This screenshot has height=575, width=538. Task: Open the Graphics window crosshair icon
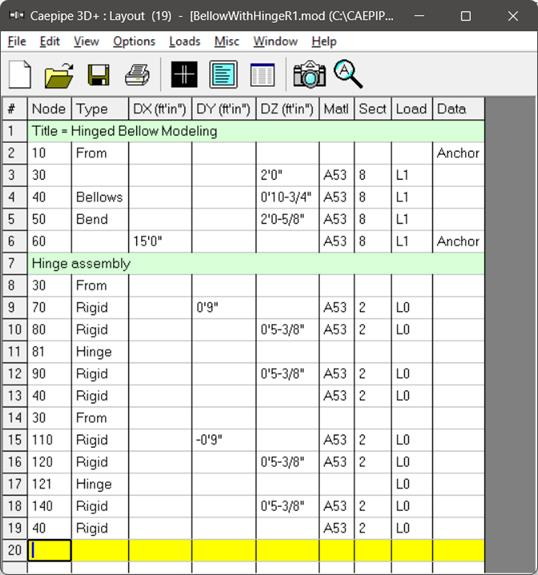pos(184,75)
